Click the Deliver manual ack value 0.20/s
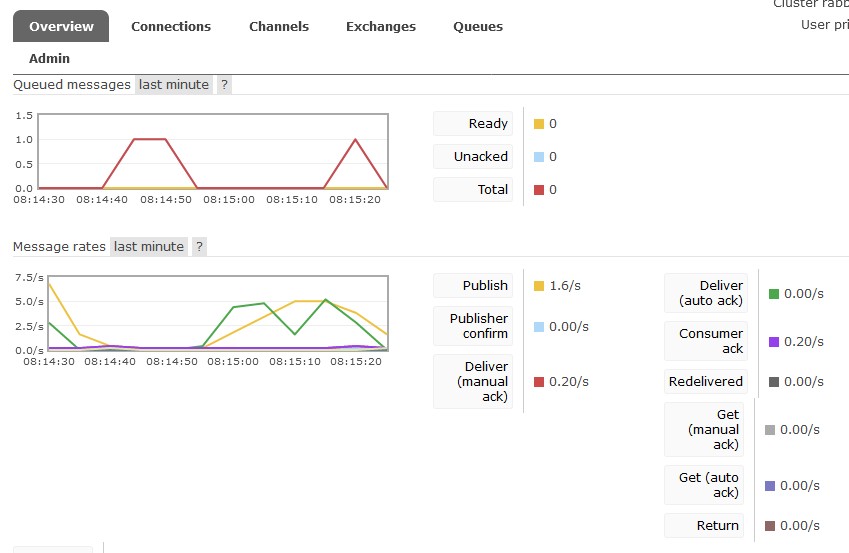 click(x=569, y=382)
